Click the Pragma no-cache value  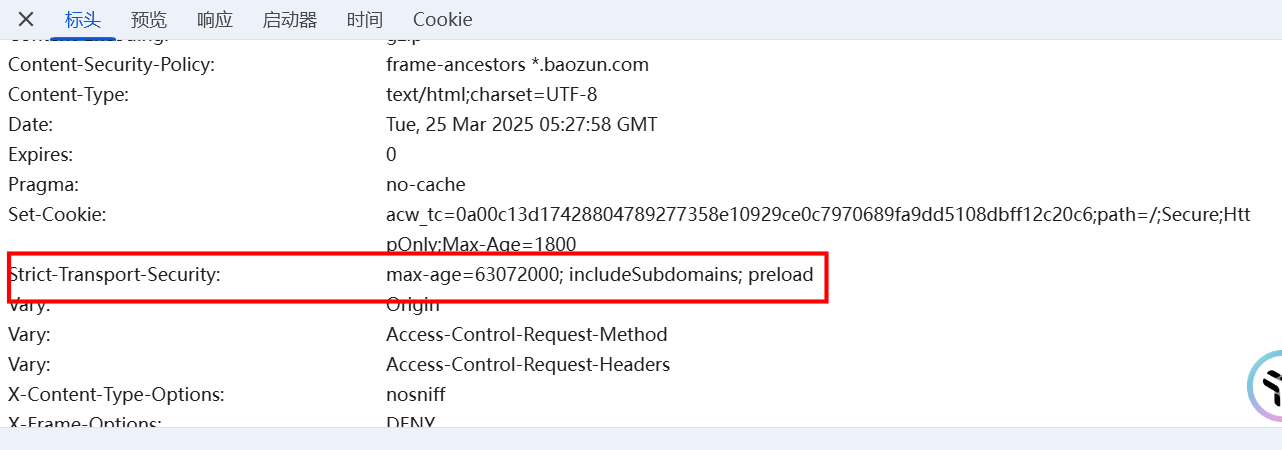click(x=426, y=185)
